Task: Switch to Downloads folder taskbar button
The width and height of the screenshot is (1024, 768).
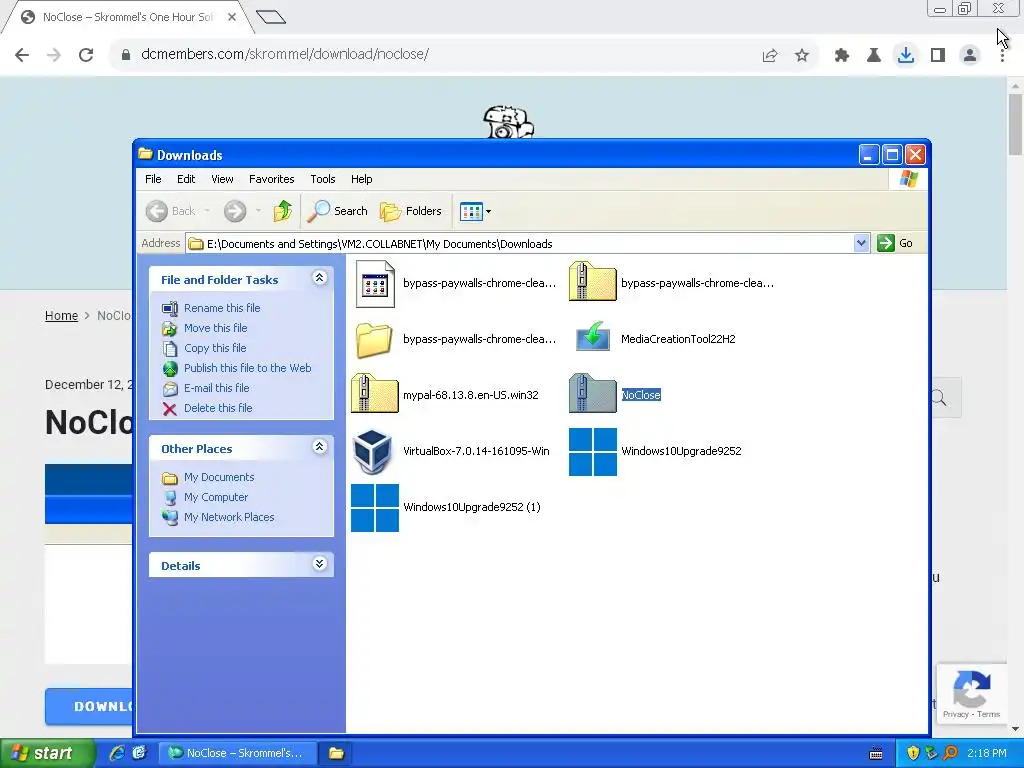Action: click(336, 753)
